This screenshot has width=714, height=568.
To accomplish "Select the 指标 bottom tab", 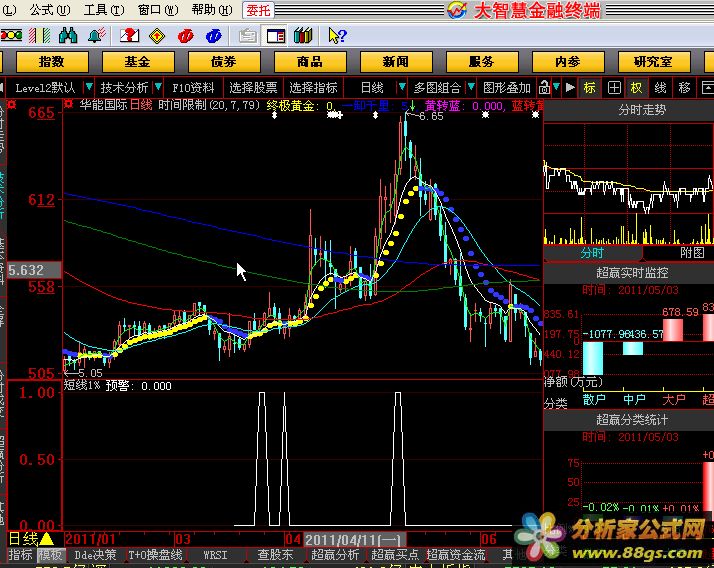I will tap(20, 555).
